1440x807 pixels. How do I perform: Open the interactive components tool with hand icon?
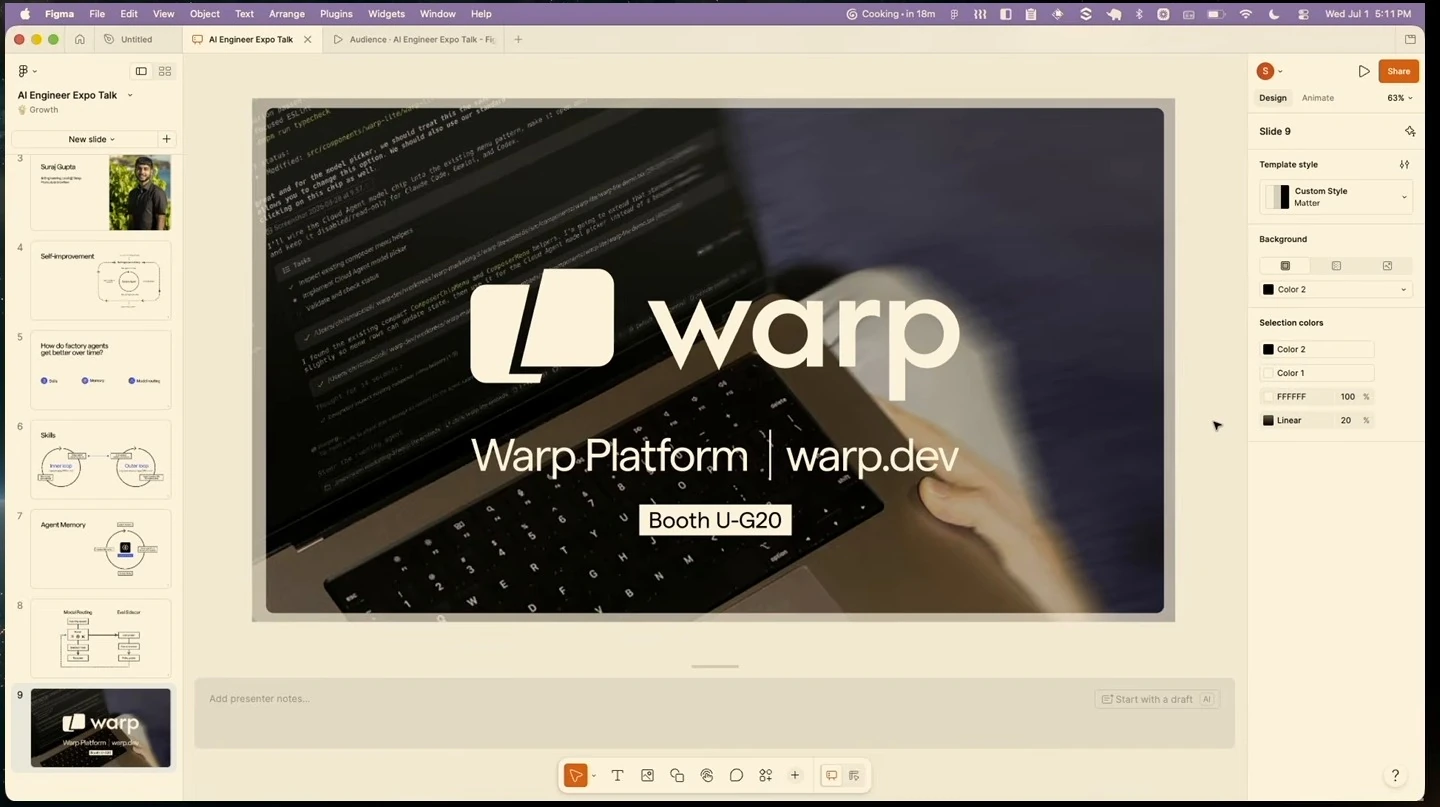tap(707, 775)
